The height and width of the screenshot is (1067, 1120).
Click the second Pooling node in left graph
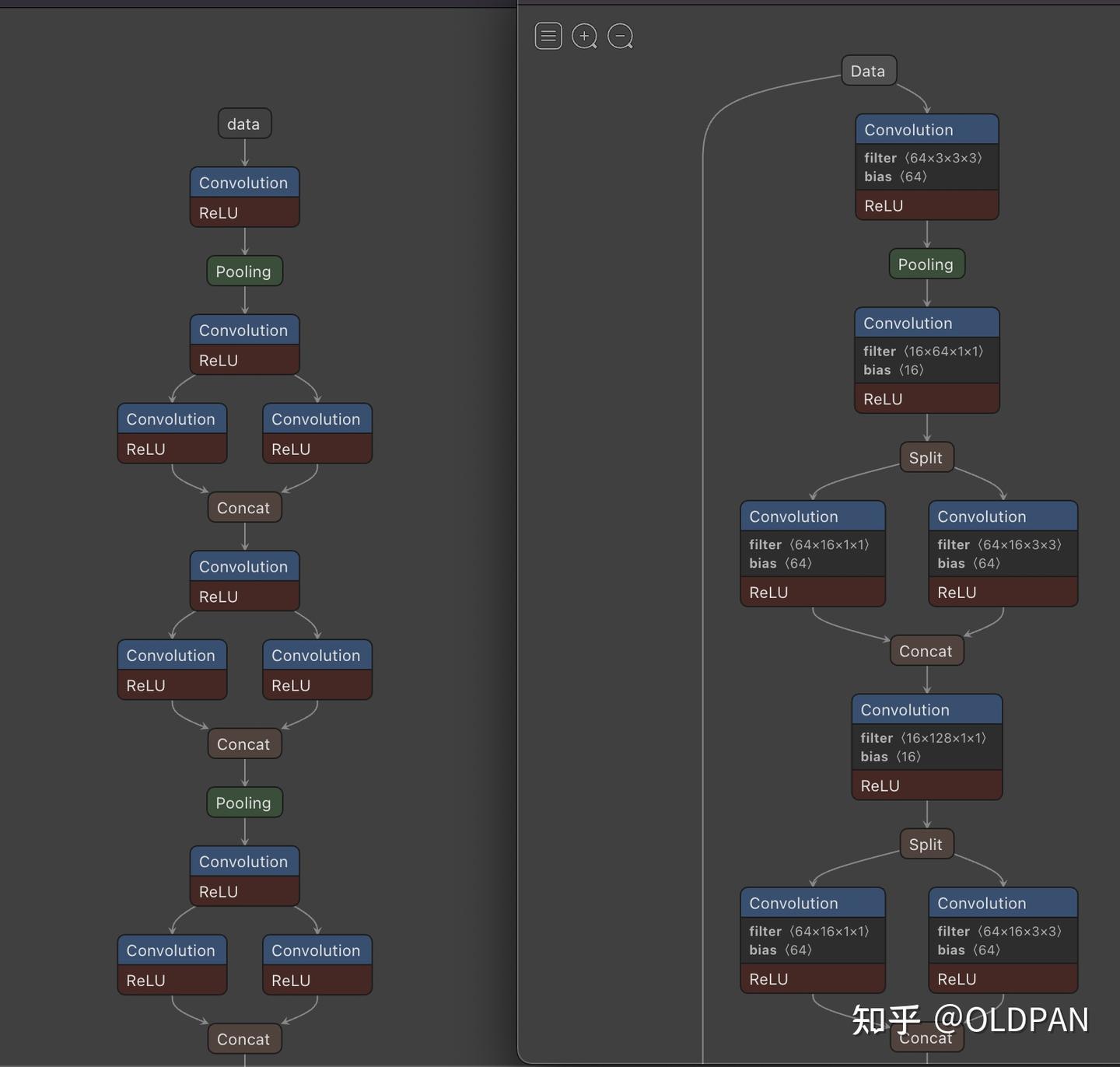(x=244, y=803)
